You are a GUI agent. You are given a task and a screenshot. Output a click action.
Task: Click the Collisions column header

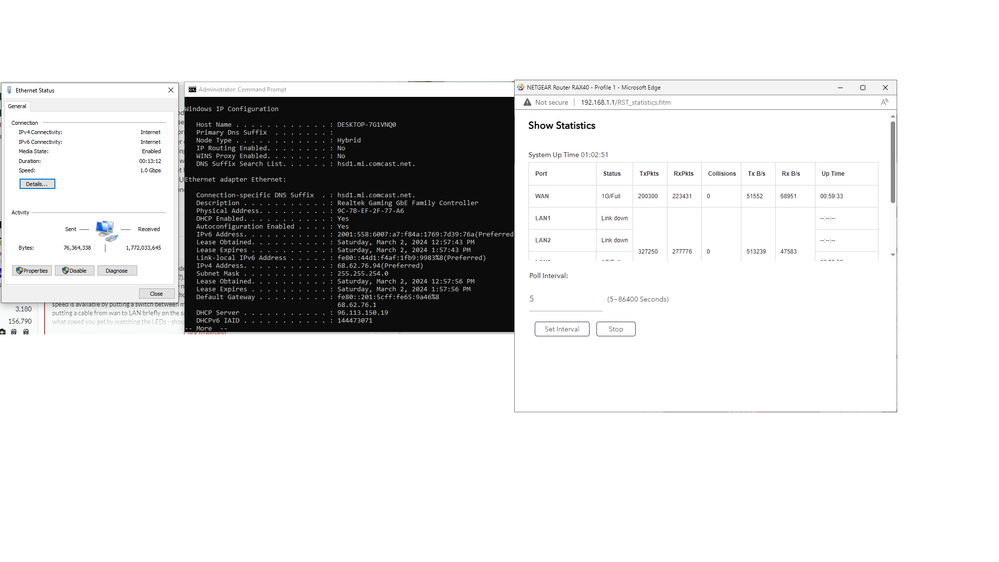click(722, 173)
